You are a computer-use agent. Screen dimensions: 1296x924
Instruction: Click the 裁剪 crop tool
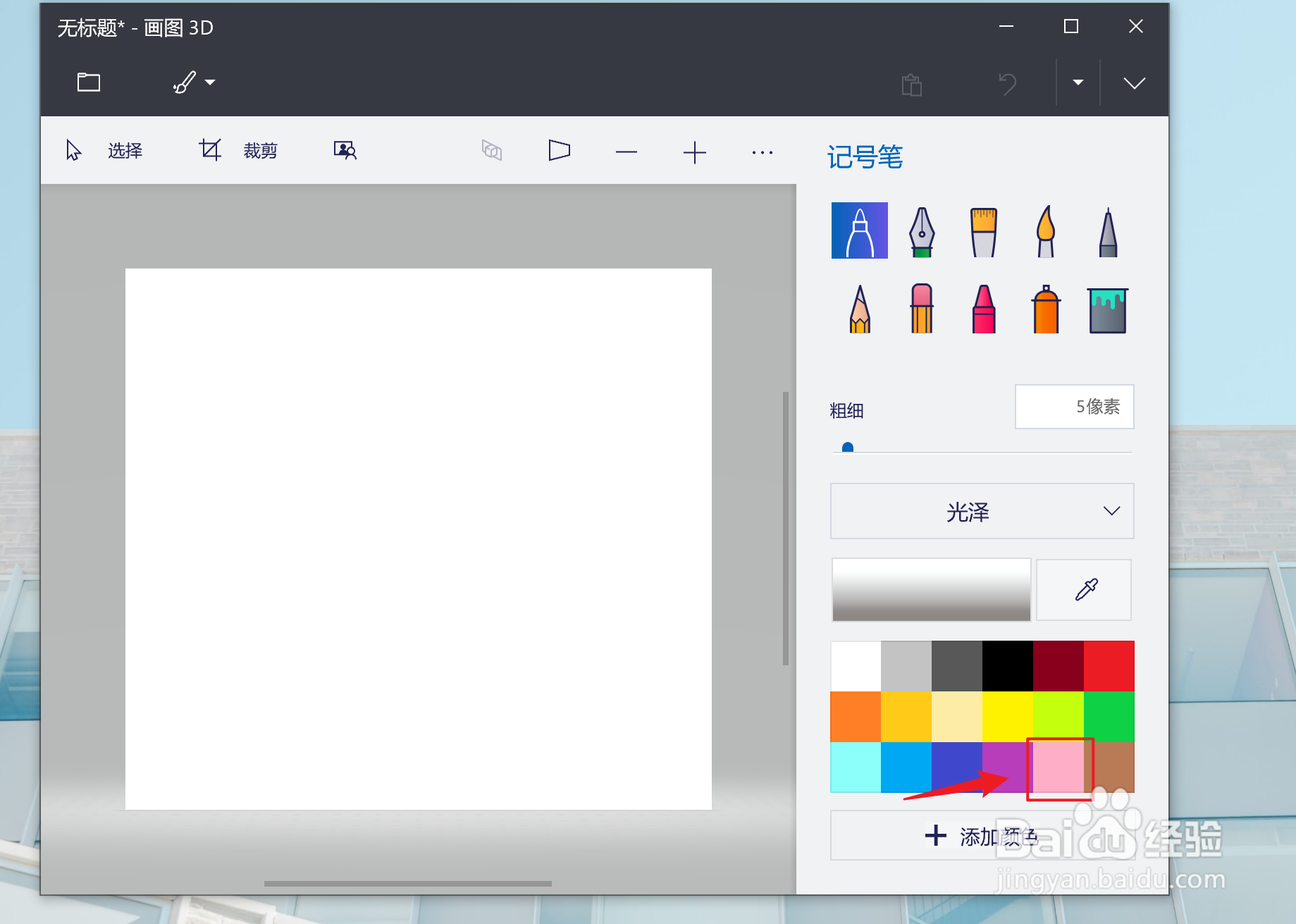tap(237, 150)
